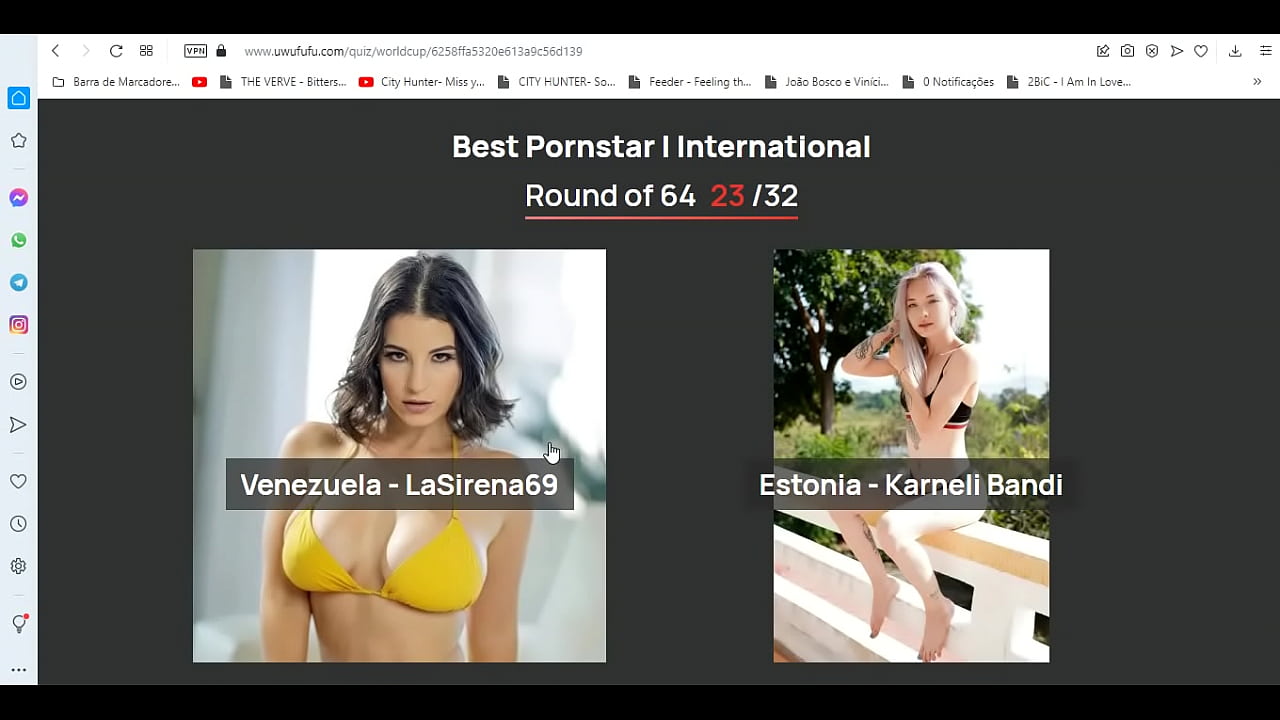
Task: Expand the bookmarks bar overflow chevron
Action: pyautogui.click(x=1257, y=82)
